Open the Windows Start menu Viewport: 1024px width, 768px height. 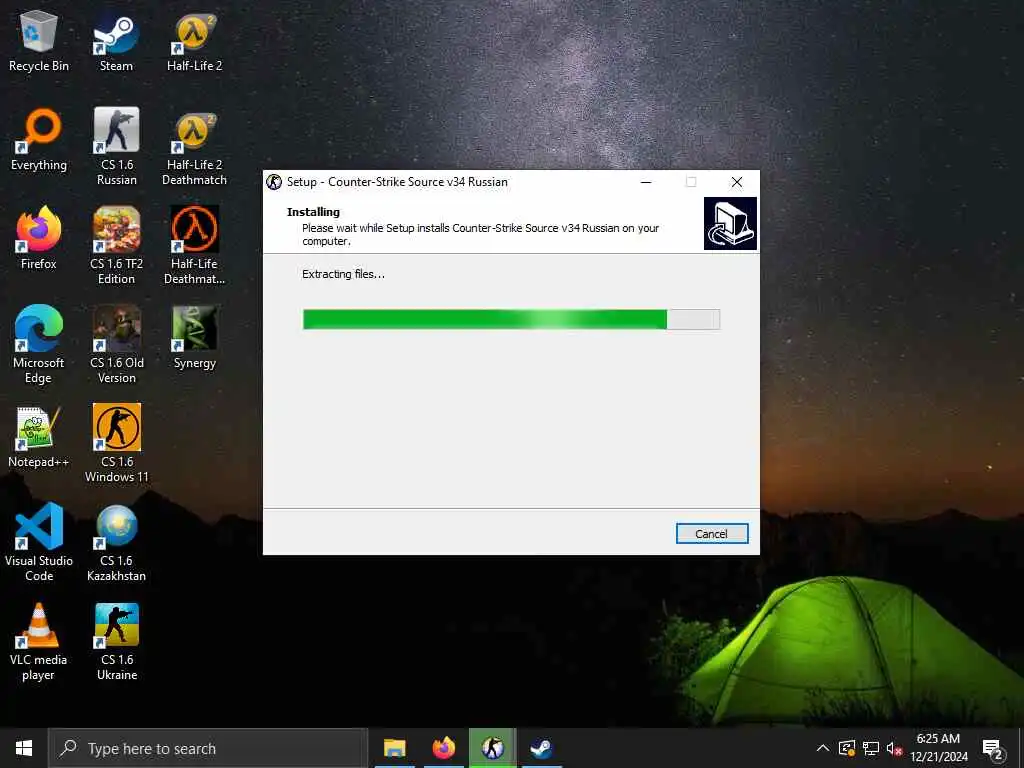click(x=24, y=748)
